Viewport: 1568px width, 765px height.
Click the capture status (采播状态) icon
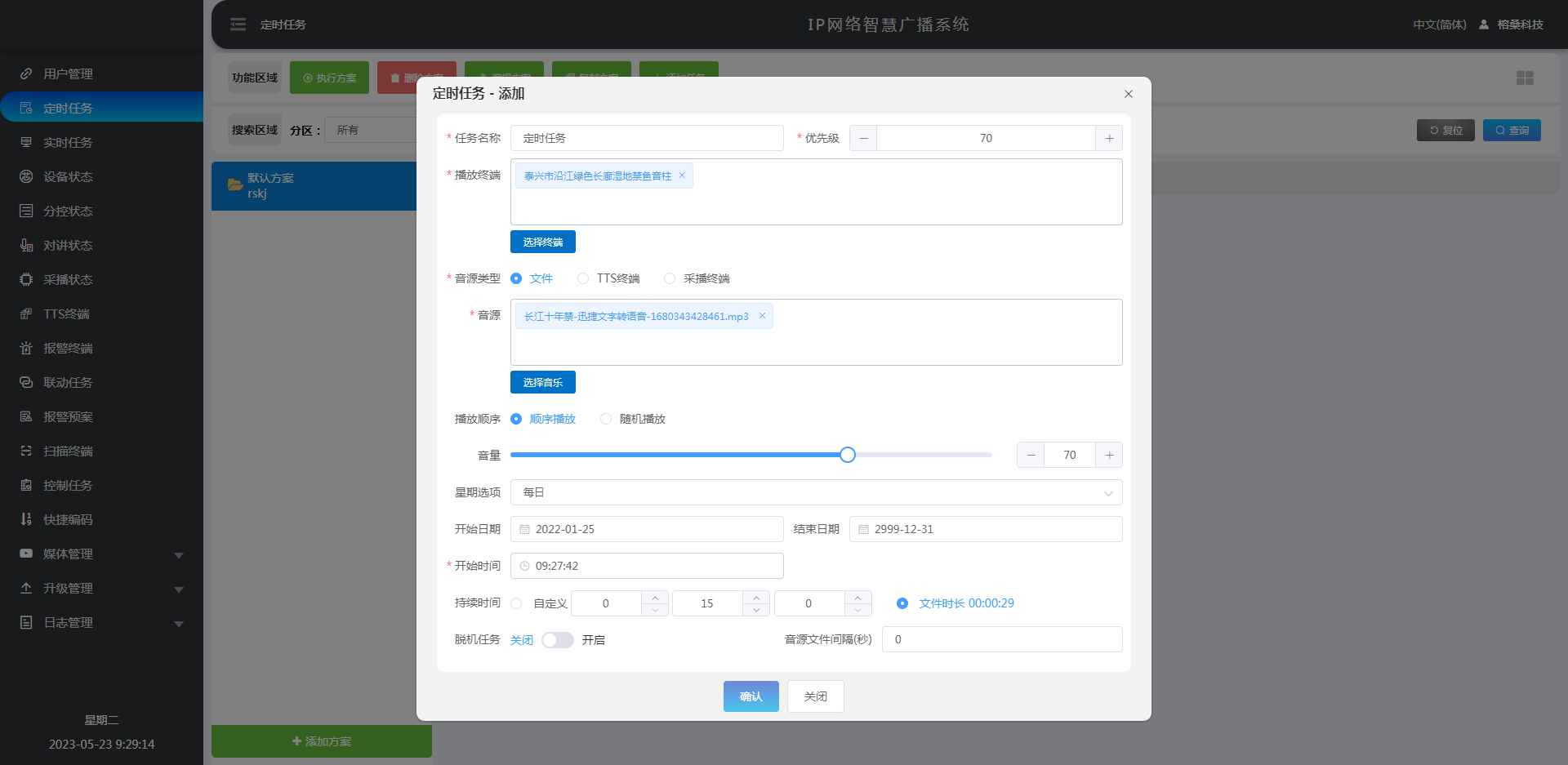[x=26, y=279]
